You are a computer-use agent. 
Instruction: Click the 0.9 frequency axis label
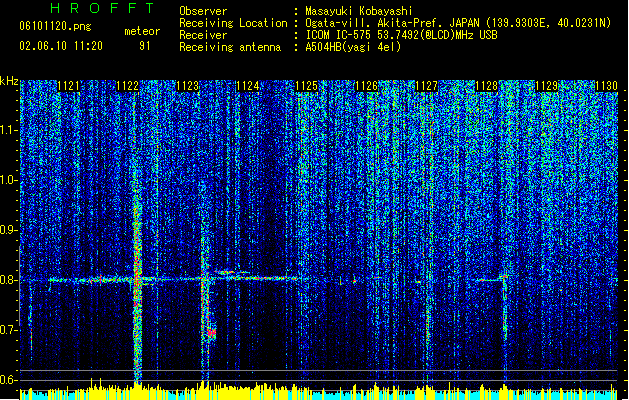(x=9, y=230)
